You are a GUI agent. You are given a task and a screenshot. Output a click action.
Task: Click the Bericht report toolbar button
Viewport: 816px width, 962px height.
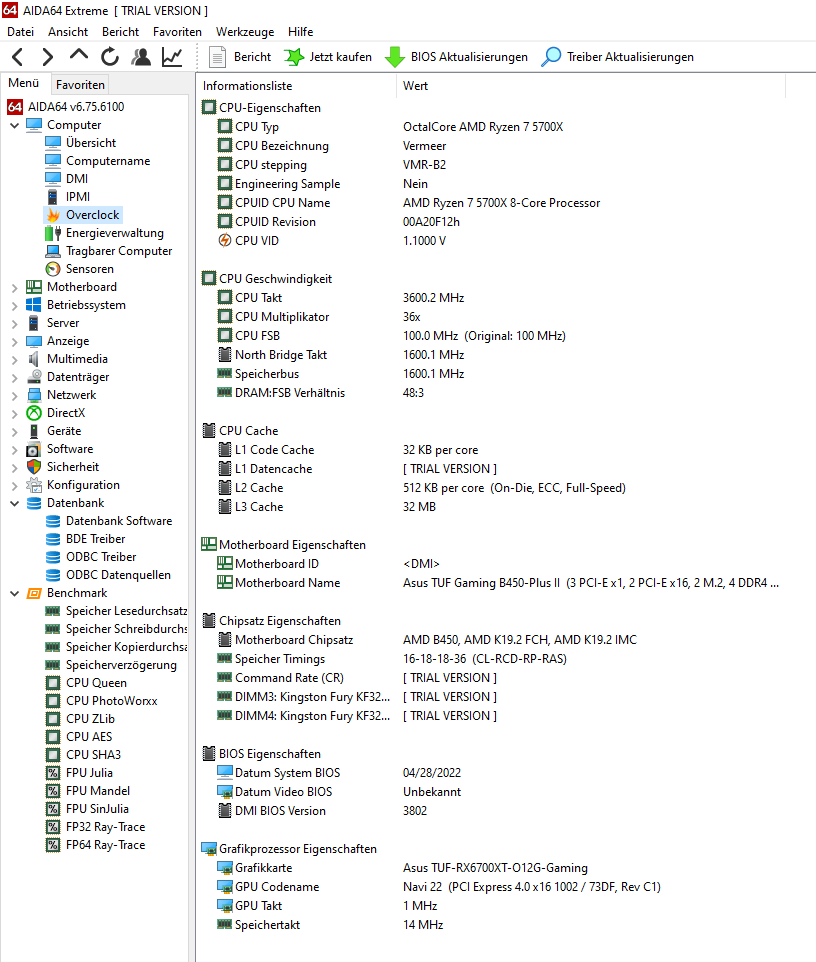(240, 57)
